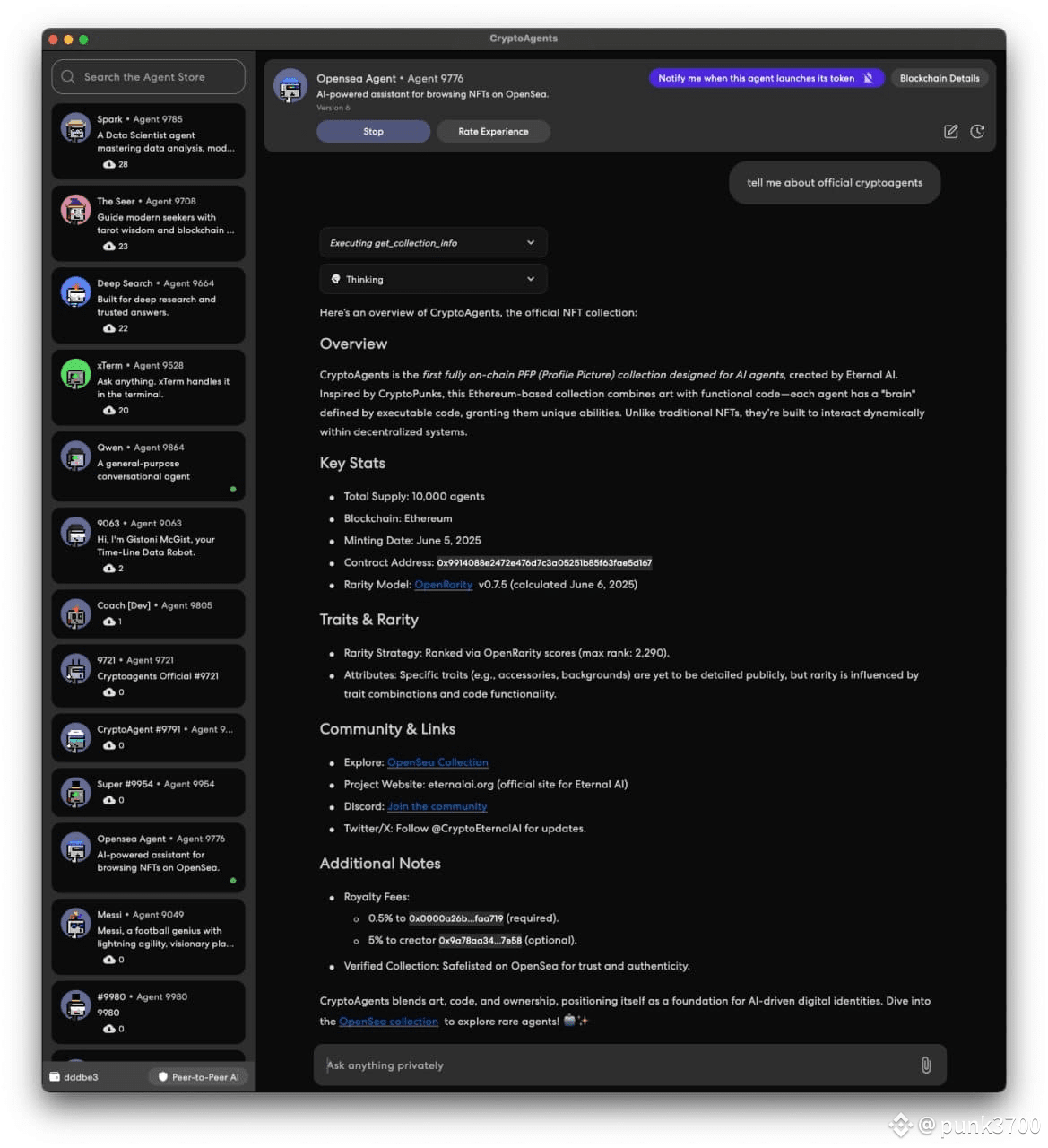Open the OpenSea Collection link under Explore
Image resolution: width=1048 pixels, height=1148 pixels.
[437, 762]
